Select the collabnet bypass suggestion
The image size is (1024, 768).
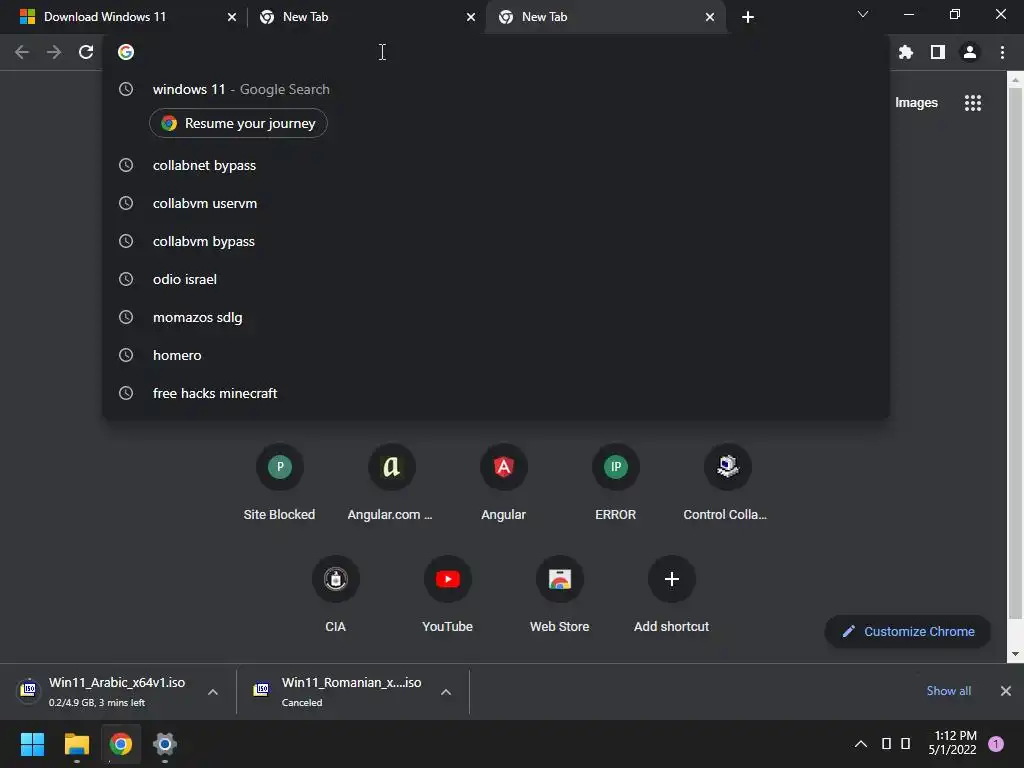pyautogui.click(x=496, y=165)
